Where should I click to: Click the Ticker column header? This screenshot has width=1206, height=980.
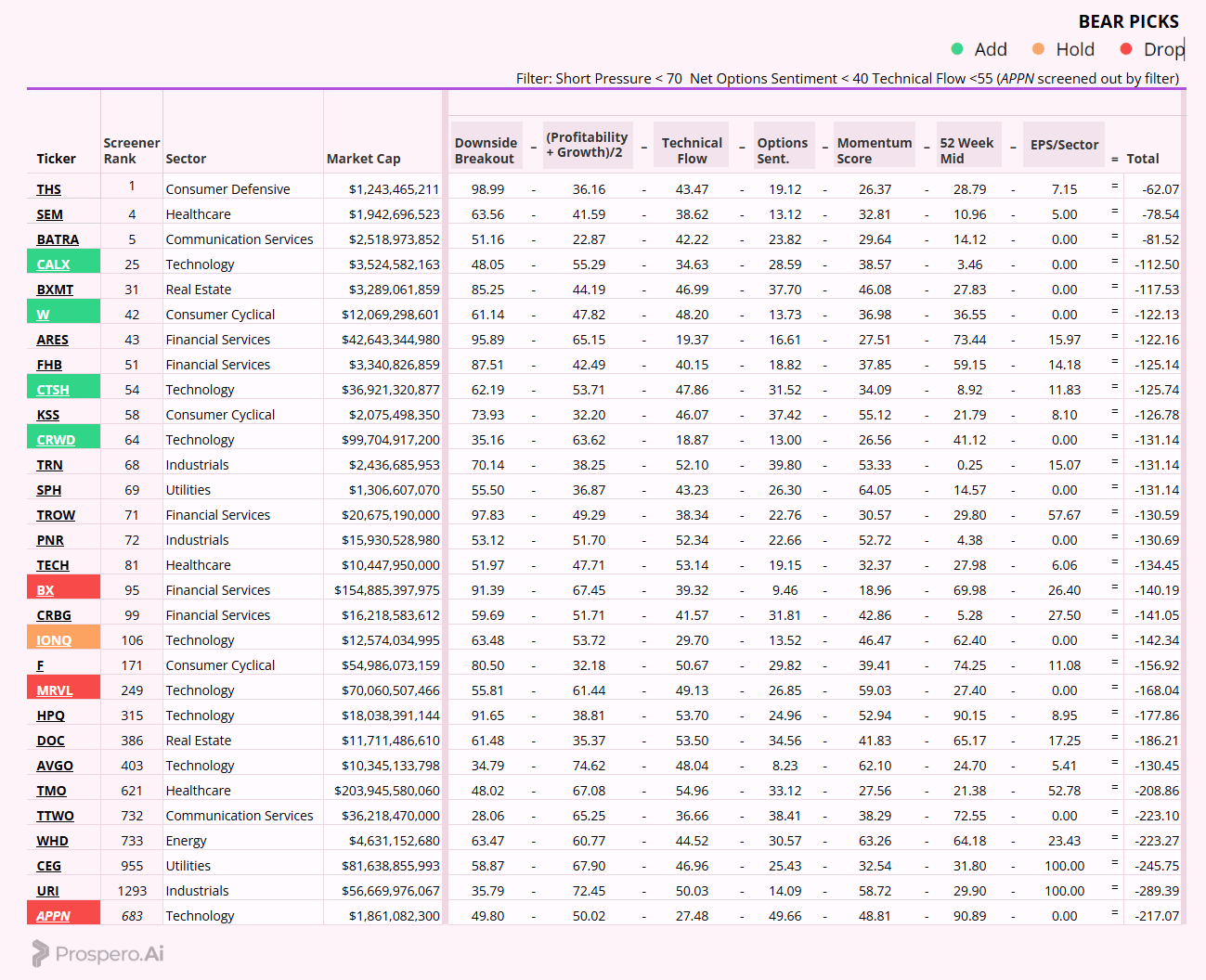click(x=57, y=159)
